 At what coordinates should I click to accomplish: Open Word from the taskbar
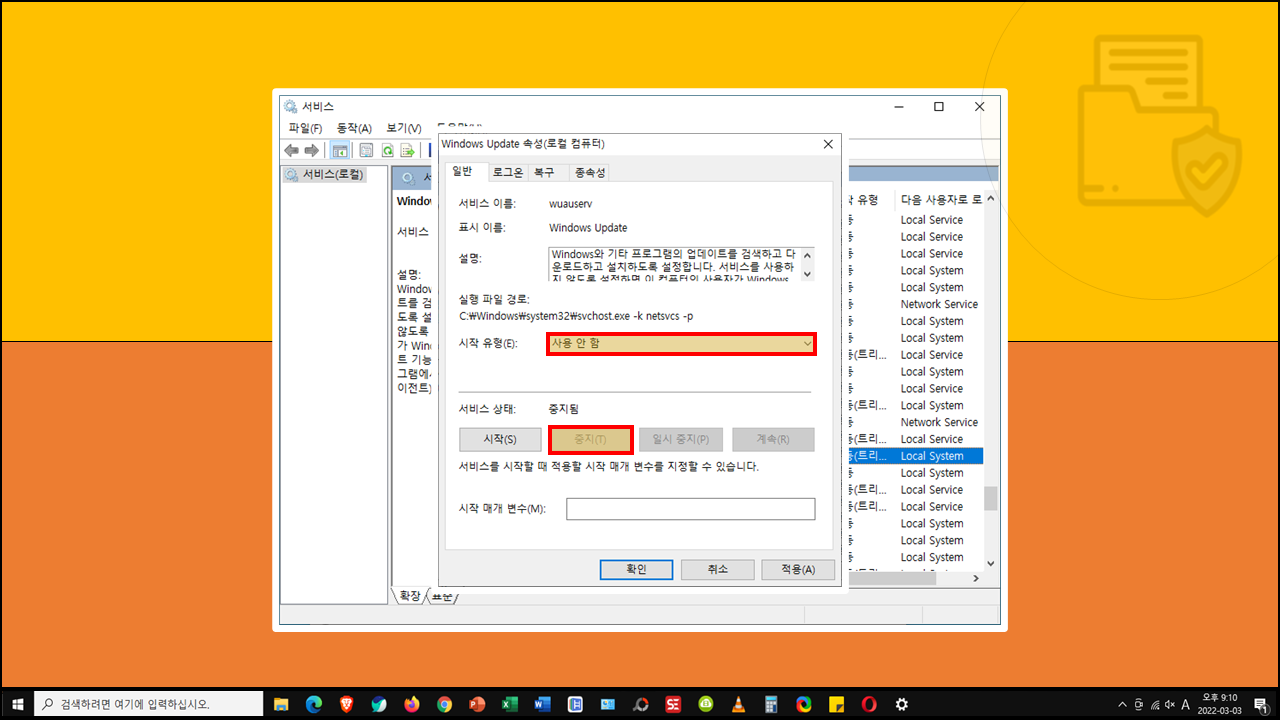pyautogui.click(x=542, y=704)
